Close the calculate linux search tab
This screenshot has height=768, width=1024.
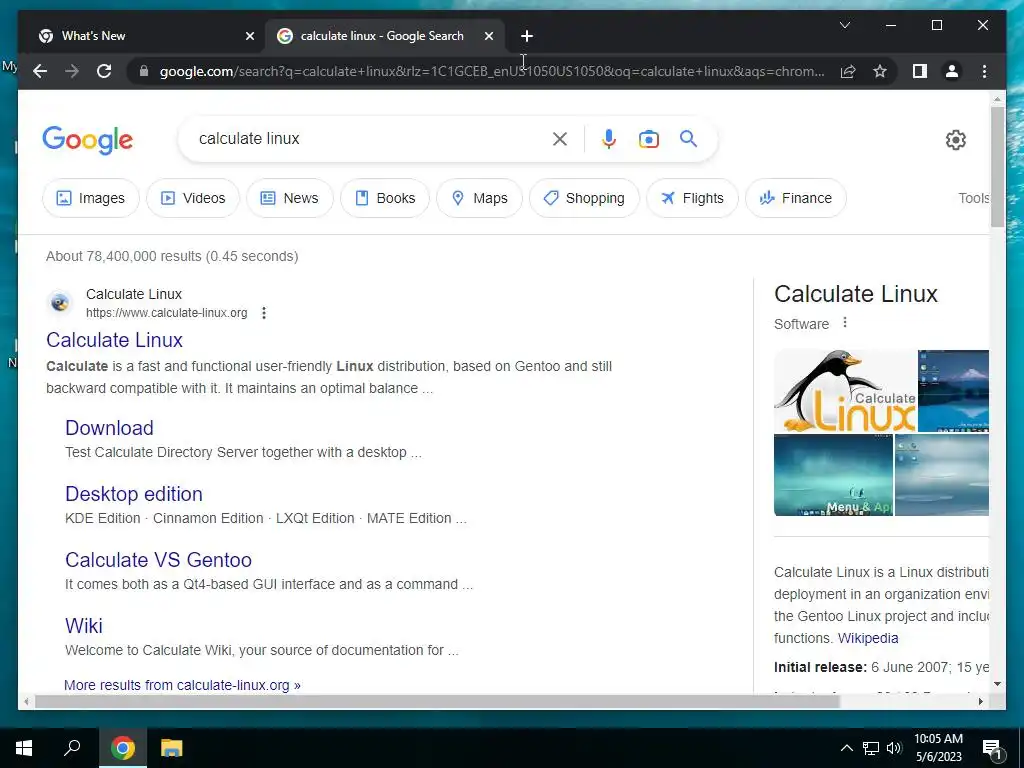pos(488,36)
